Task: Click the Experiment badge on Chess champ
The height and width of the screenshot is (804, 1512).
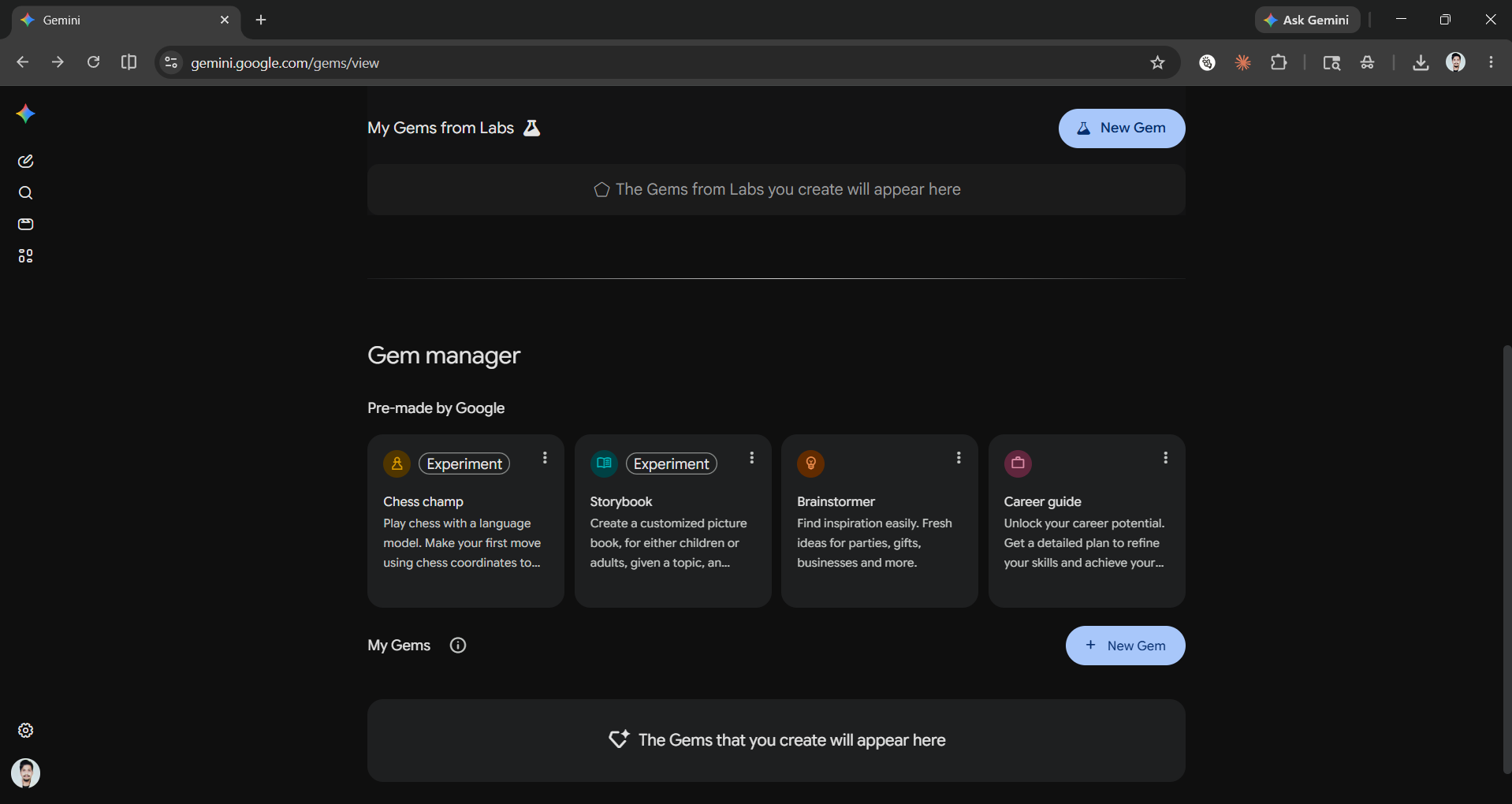Action: click(x=464, y=463)
